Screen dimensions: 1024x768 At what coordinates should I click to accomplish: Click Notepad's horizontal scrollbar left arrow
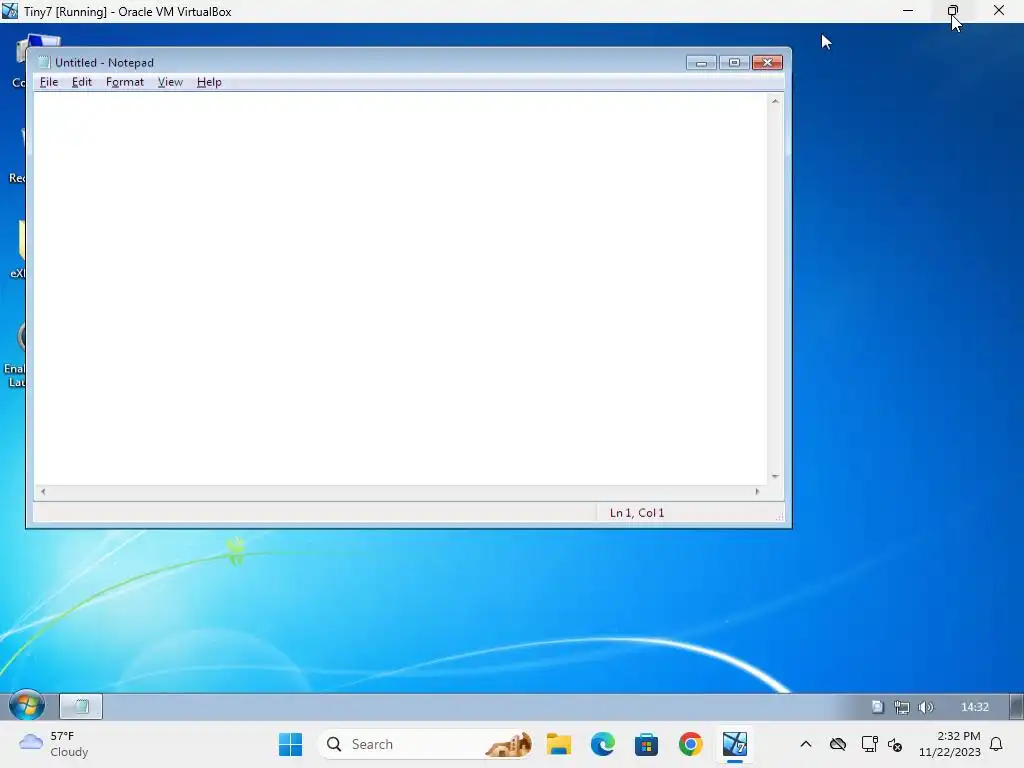[43, 492]
